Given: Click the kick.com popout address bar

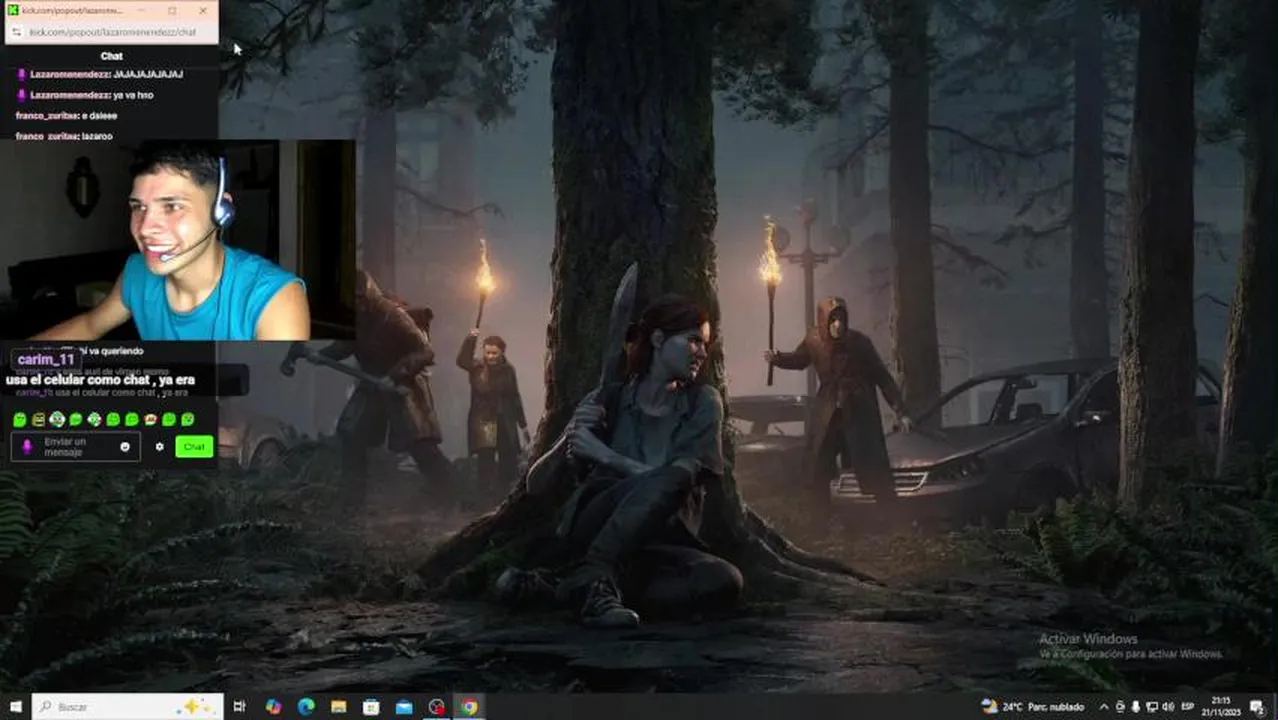Looking at the screenshot, I should tap(111, 32).
